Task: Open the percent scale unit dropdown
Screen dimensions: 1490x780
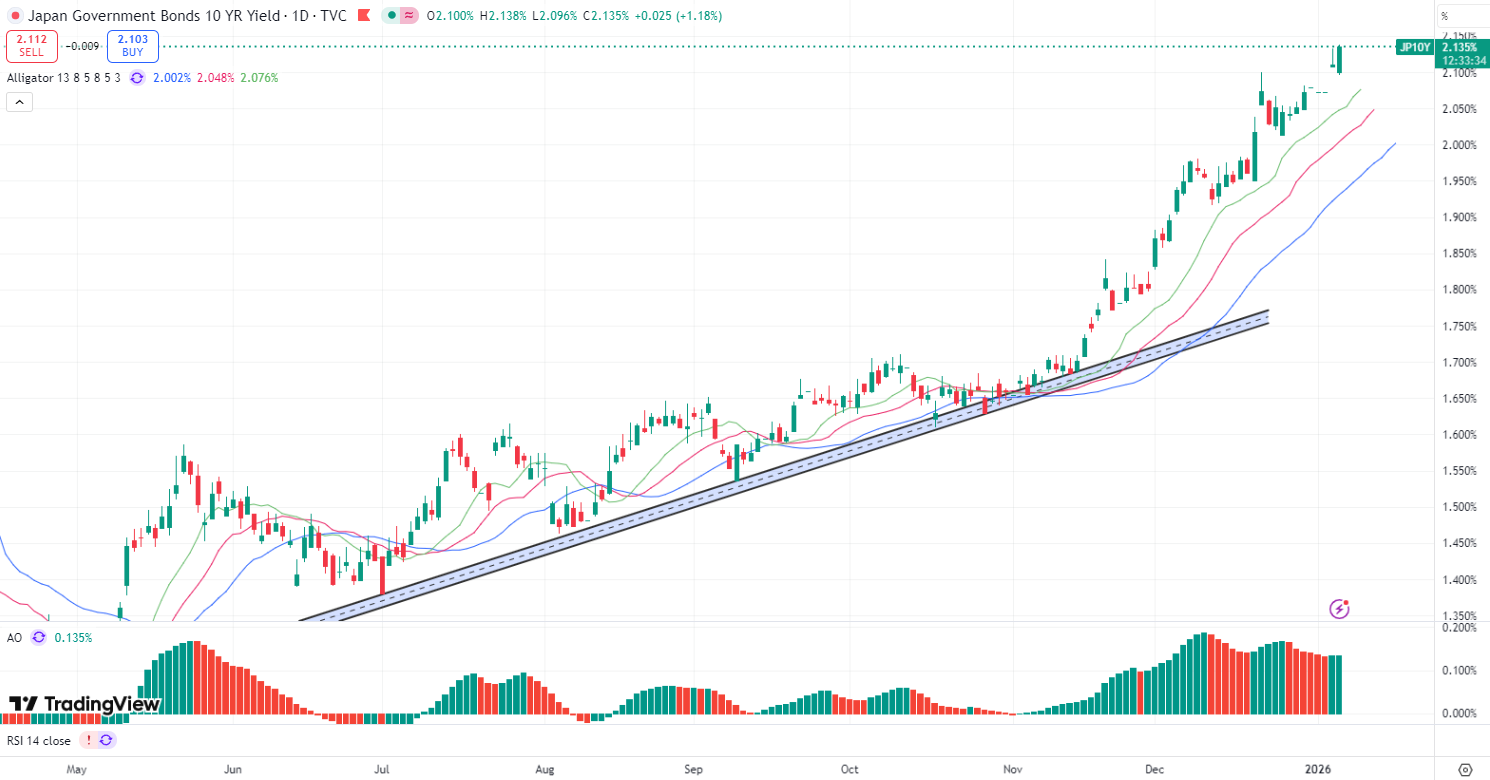Action: [1446, 16]
